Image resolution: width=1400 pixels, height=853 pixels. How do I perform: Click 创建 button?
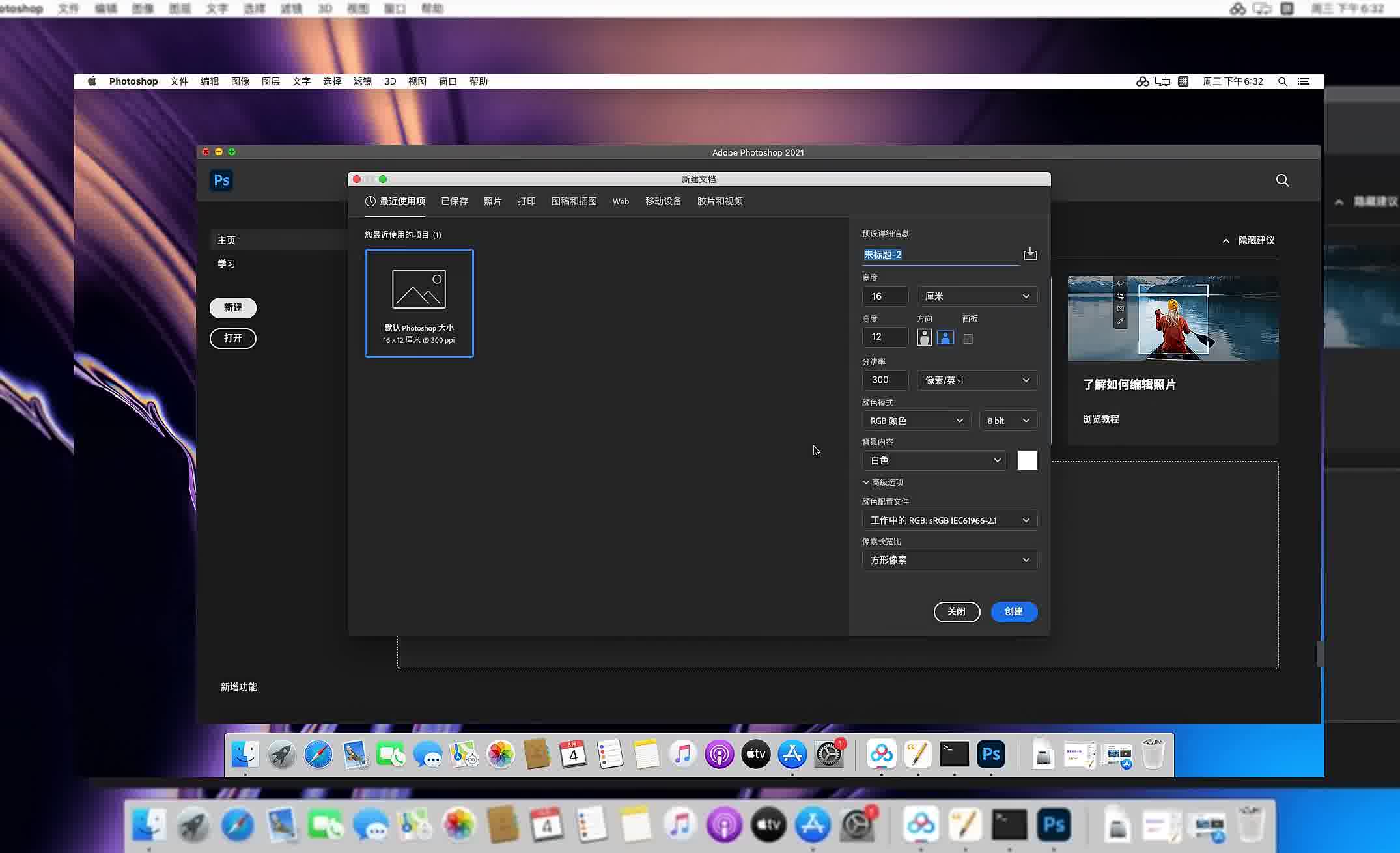coord(1014,611)
